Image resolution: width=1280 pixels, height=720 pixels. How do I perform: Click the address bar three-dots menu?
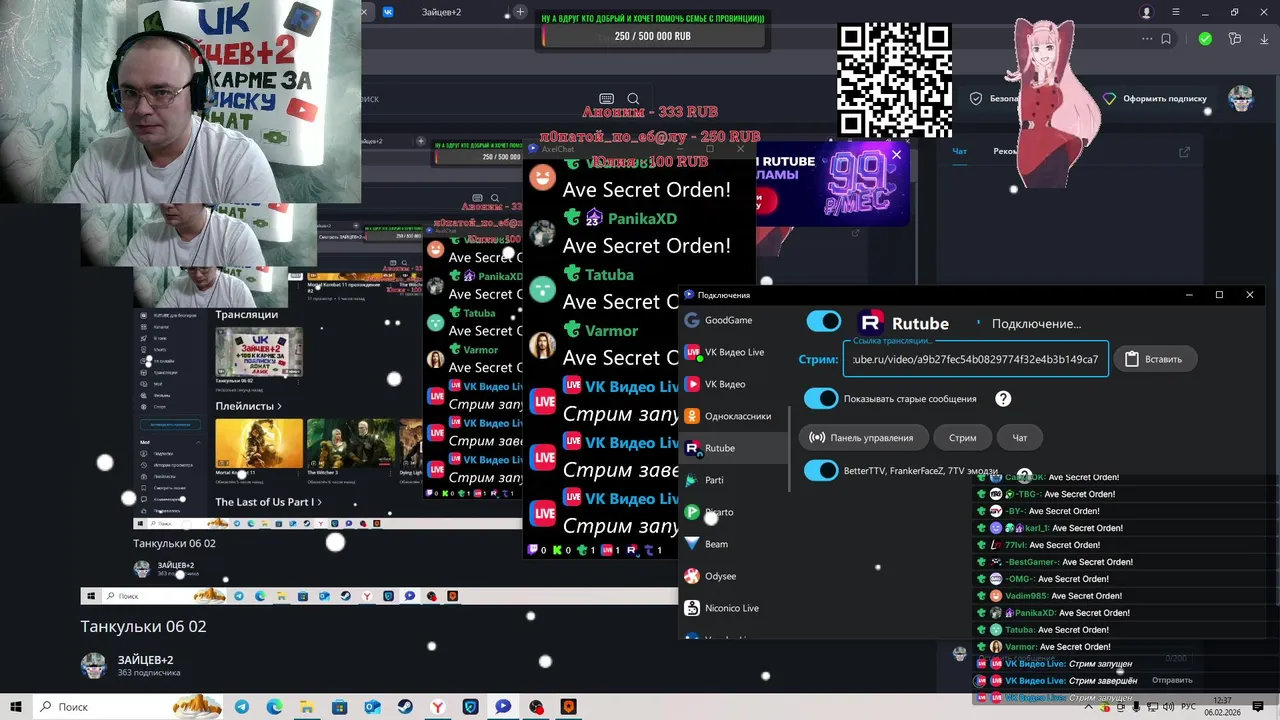1147,39
